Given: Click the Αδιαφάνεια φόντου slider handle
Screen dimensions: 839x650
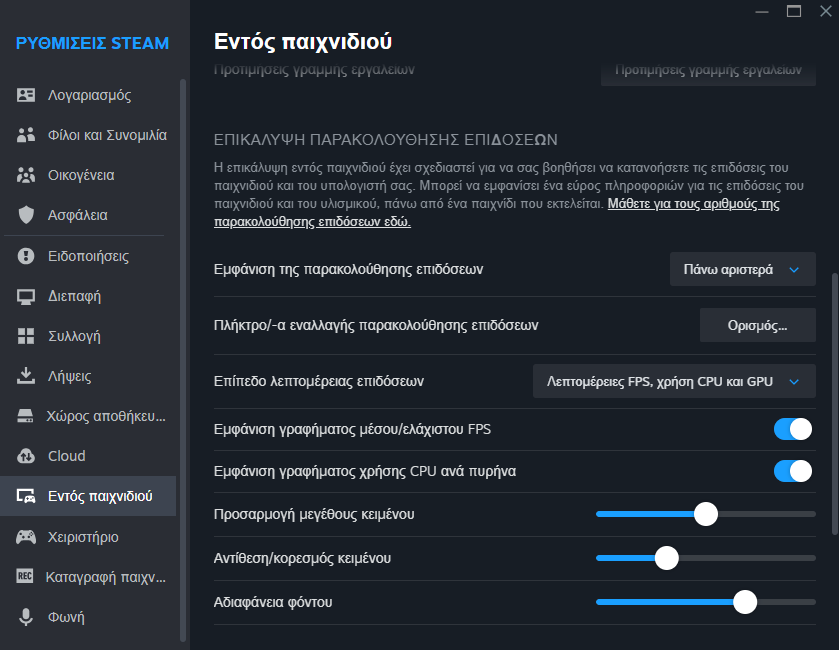Looking at the screenshot, I should (744, 602).
